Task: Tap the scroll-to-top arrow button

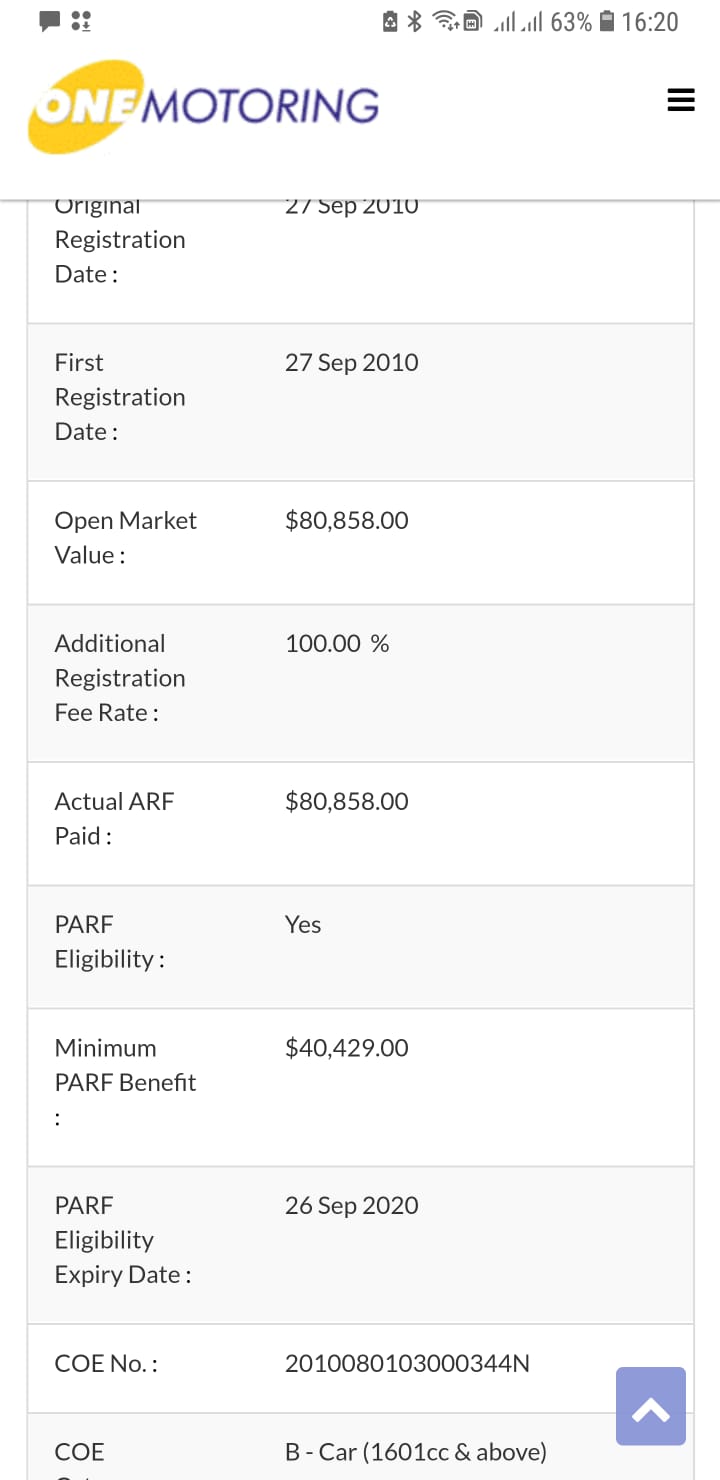Action: click(651, 1406)
